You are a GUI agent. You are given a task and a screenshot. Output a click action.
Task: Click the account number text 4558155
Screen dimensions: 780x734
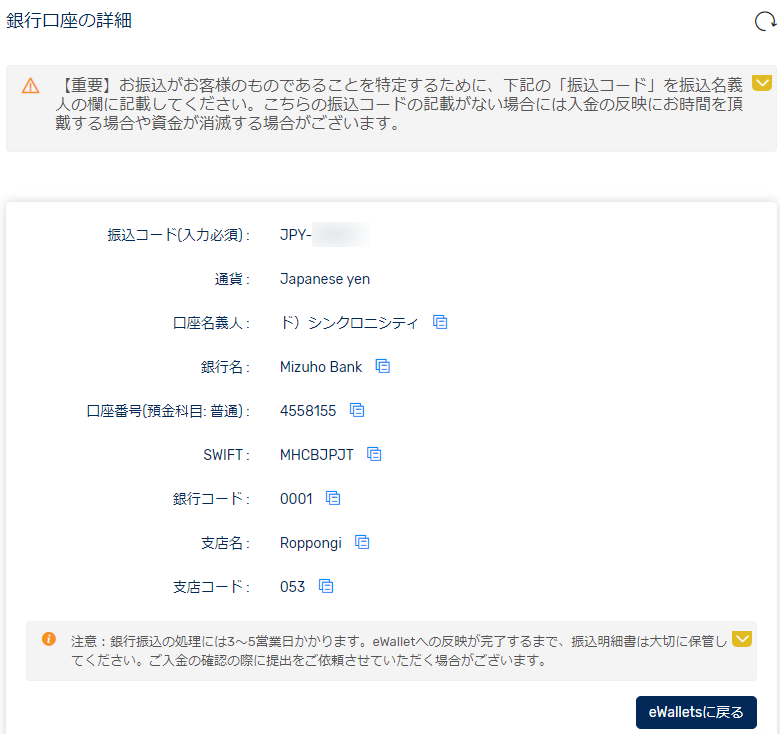(308, 411)
